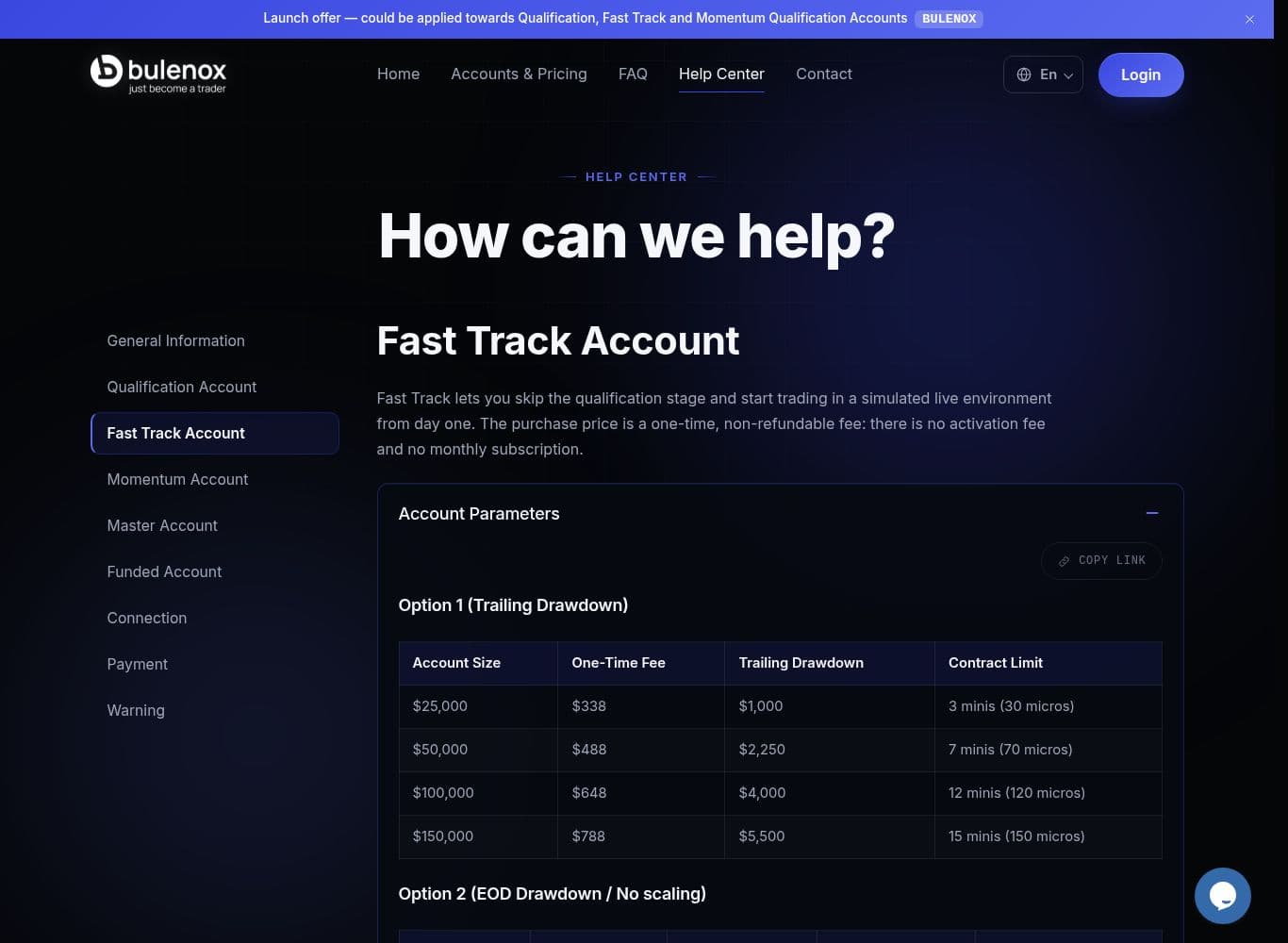Open Accounts & Pricing page
The image size is (1288, 943).
pyautogui.click(x=519, y=74)
